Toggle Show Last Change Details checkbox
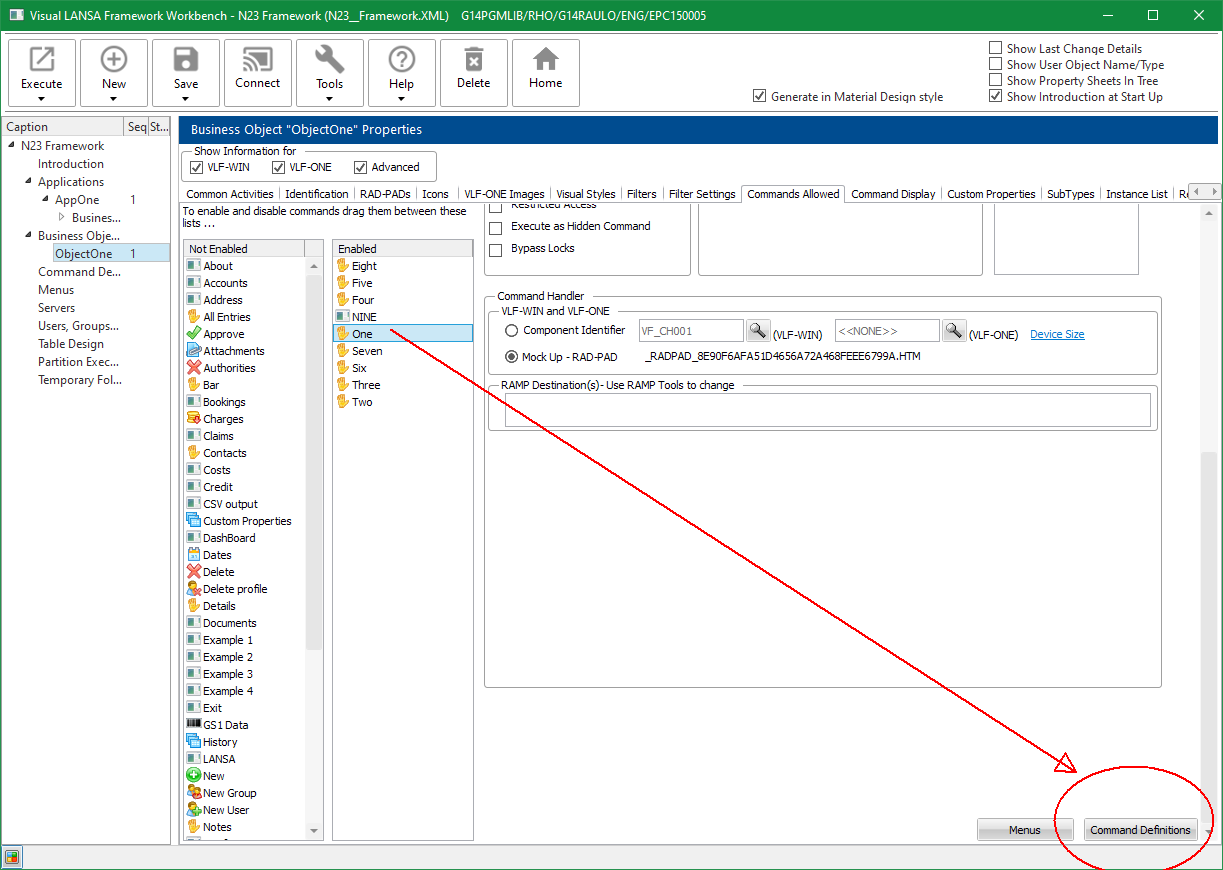Viewport: 1223px width, 870px height. pyautogui.click(x=995, y=48)
